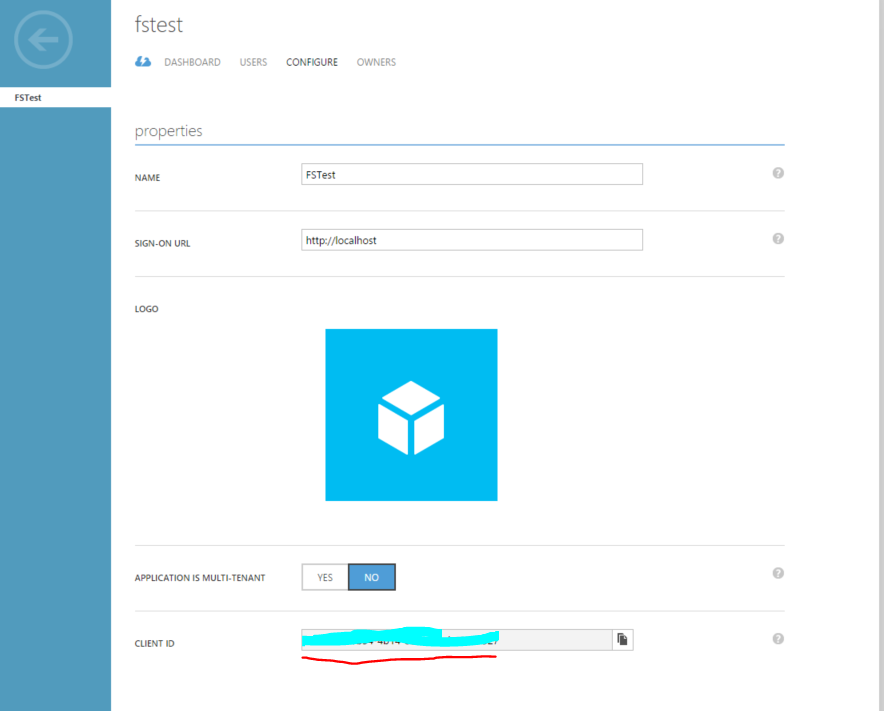Switch to the Dashboard tab
The width and height of the screenshot is (884, 711).
[192, 62]
